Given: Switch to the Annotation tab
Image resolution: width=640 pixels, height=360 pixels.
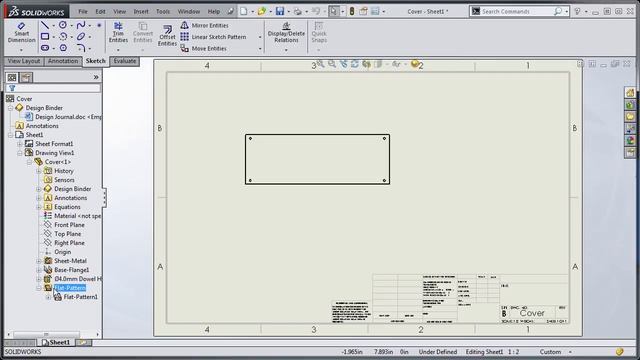Looking at the screenshot, I should (x=62, y=61).
